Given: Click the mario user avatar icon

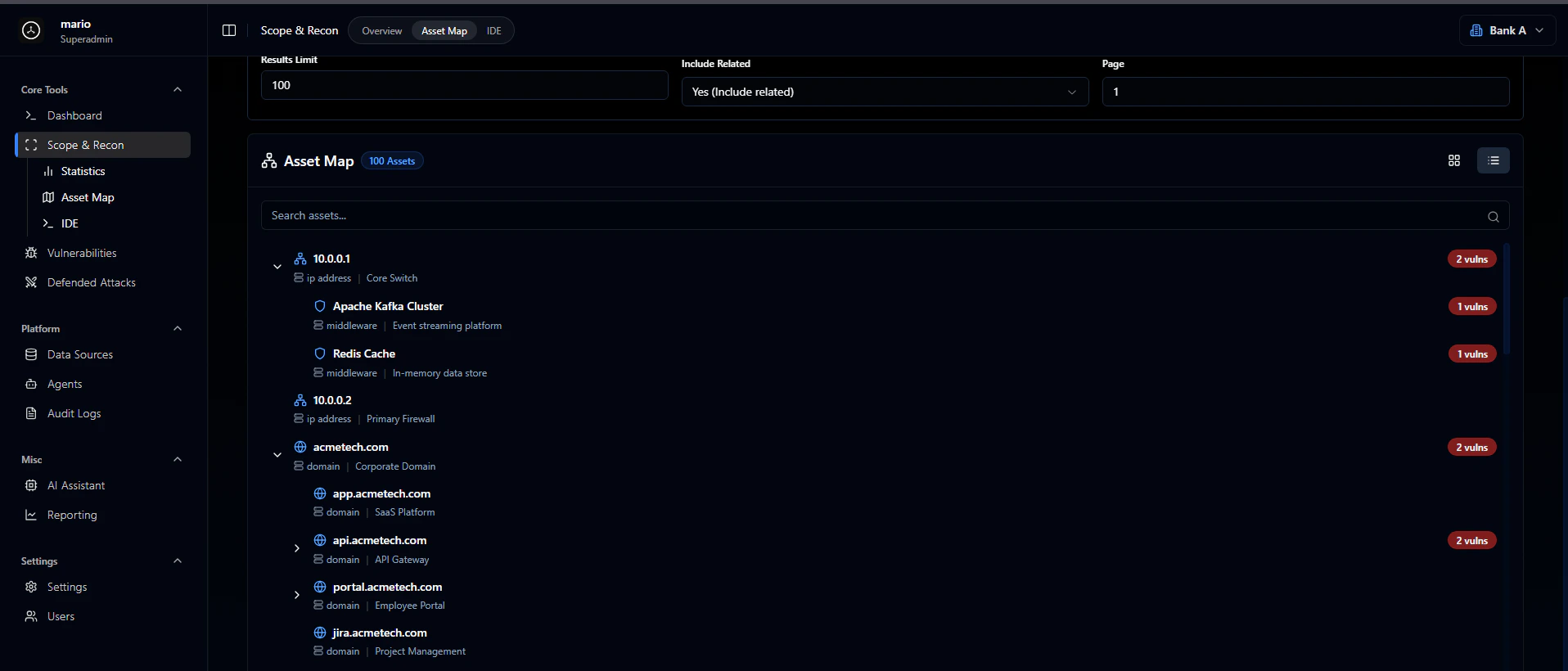Looking at the screenshot, I should 31,30.
